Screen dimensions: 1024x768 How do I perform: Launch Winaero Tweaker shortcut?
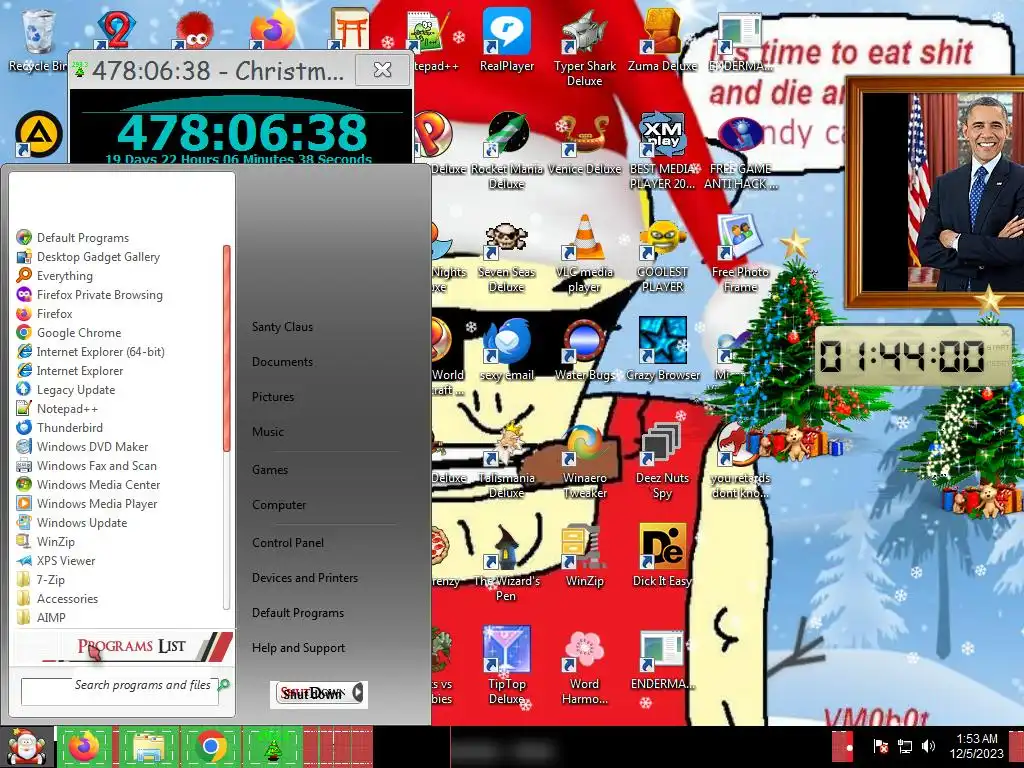click(x=584, y=460)
